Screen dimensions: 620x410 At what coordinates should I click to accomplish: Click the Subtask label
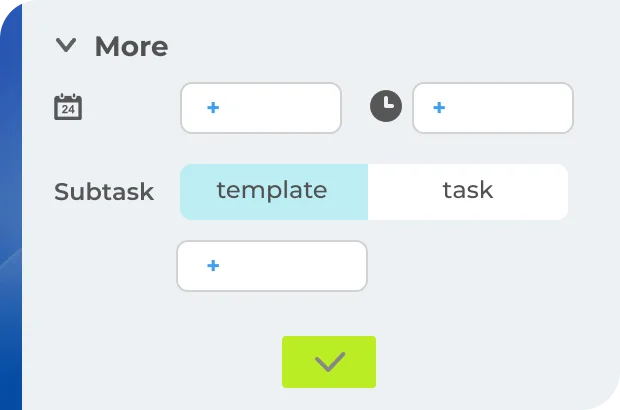click(104, 192)
